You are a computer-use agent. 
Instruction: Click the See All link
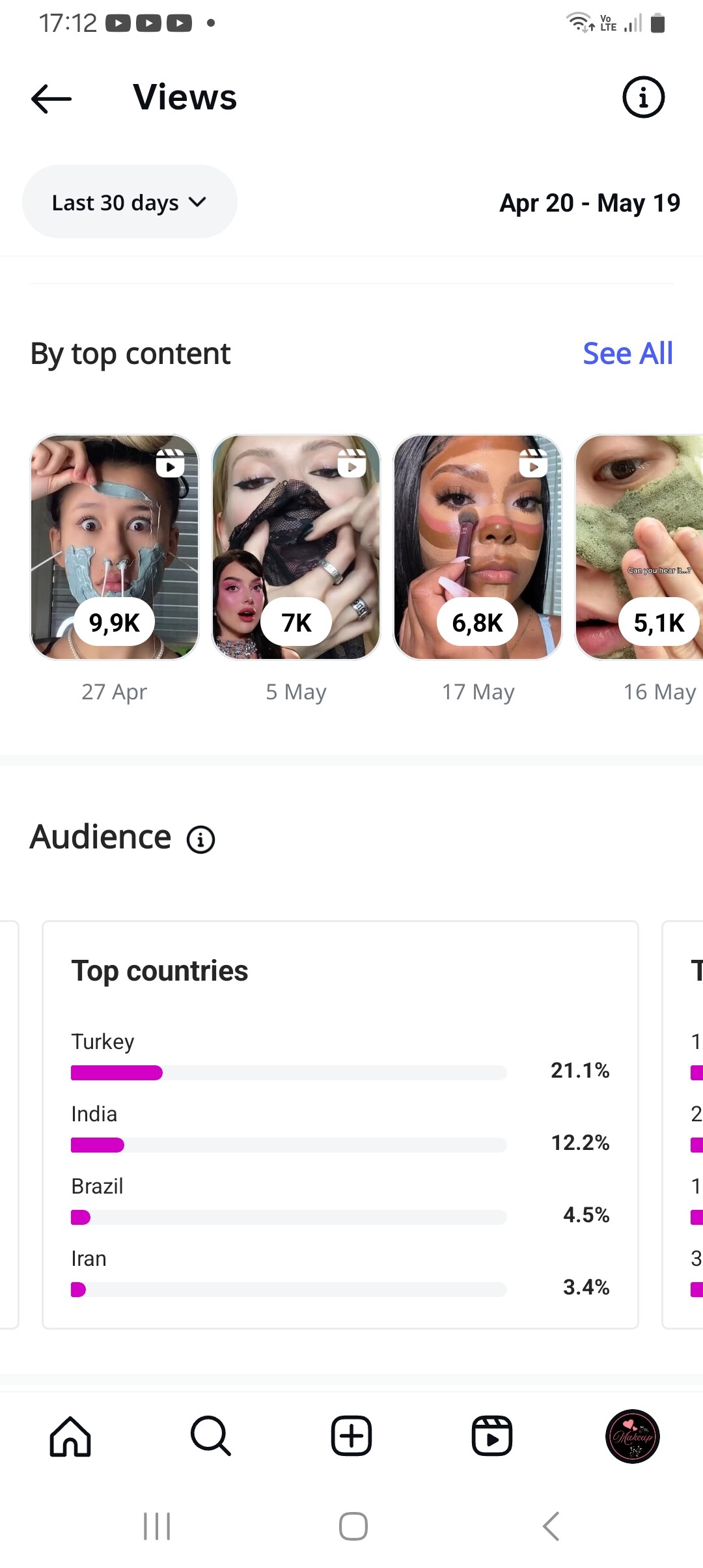click(x=627, y=354)
